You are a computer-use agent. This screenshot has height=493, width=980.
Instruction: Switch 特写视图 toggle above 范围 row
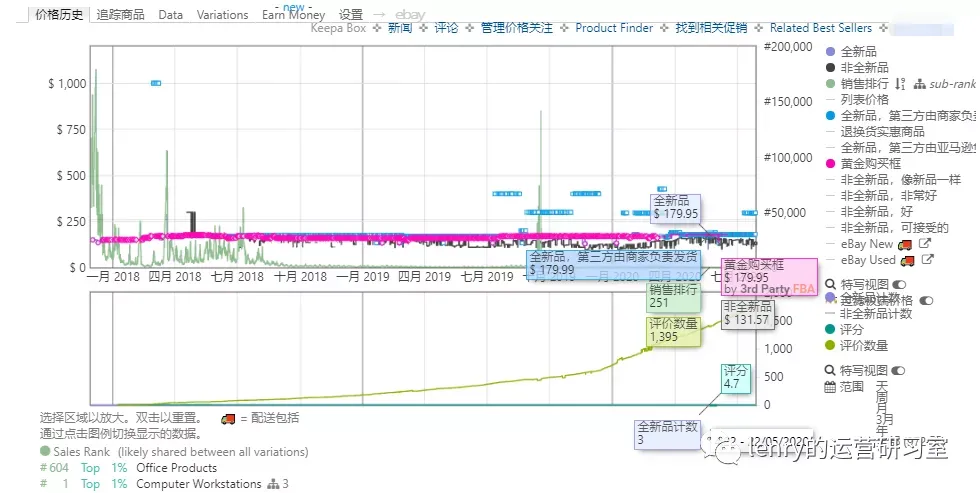point(898,371)
